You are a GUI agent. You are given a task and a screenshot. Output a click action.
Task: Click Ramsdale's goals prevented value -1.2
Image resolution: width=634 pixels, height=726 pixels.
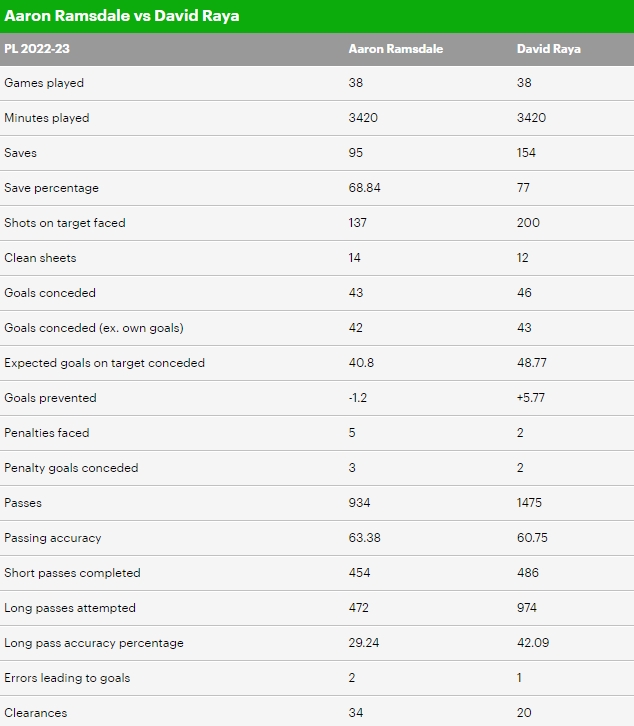click(x=359, y=398)
